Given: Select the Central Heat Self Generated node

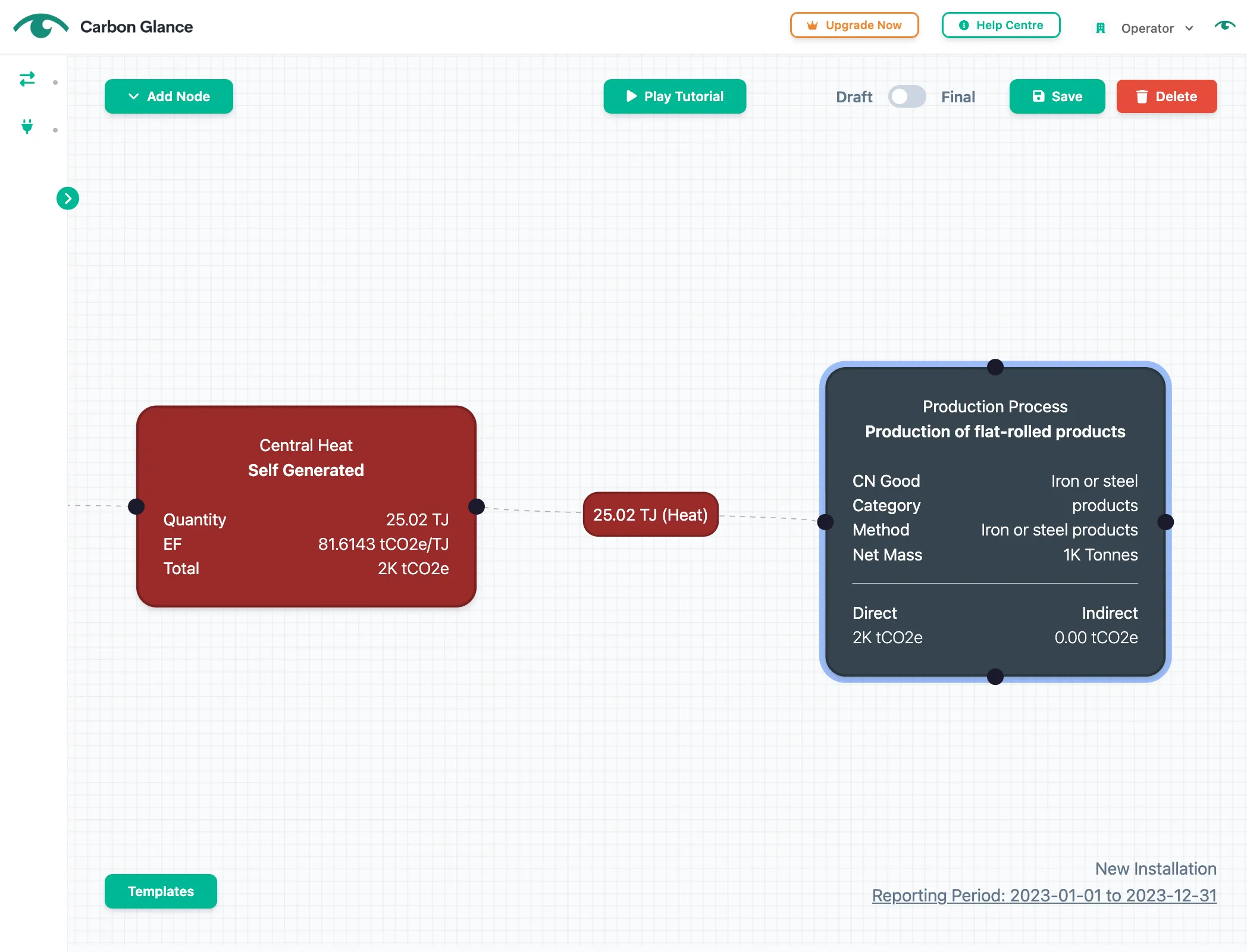Looking at the screenshot, I should pos(306,506).
